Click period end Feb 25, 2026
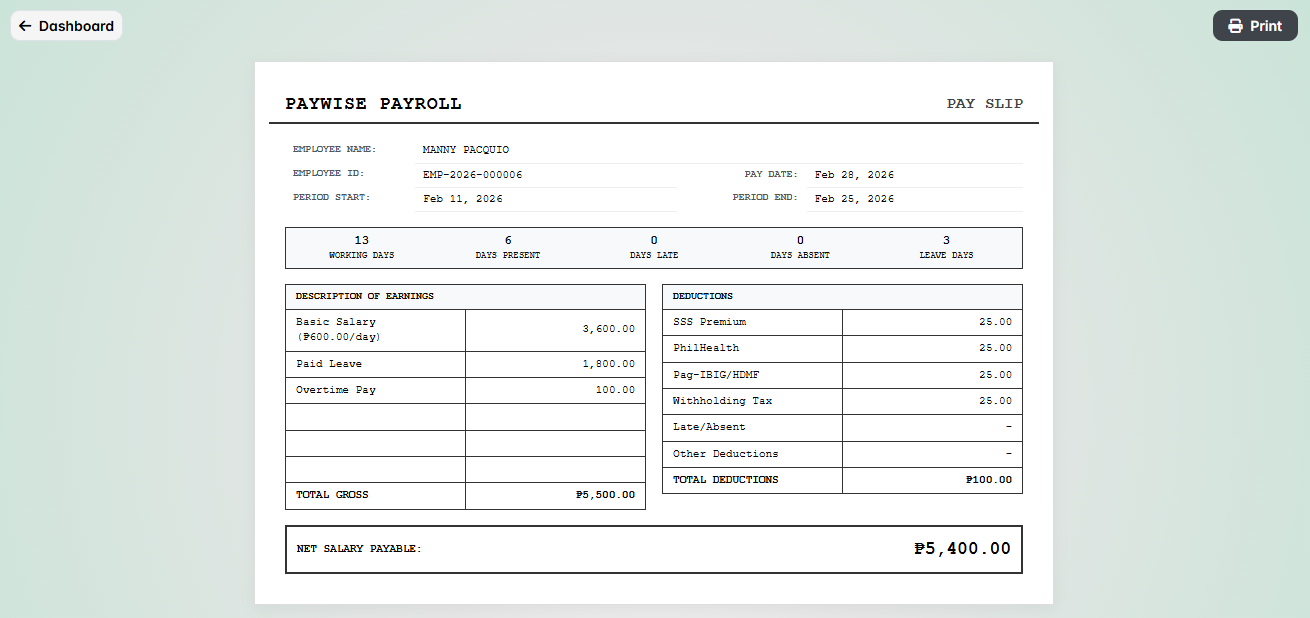 click(x=854, y=199)
